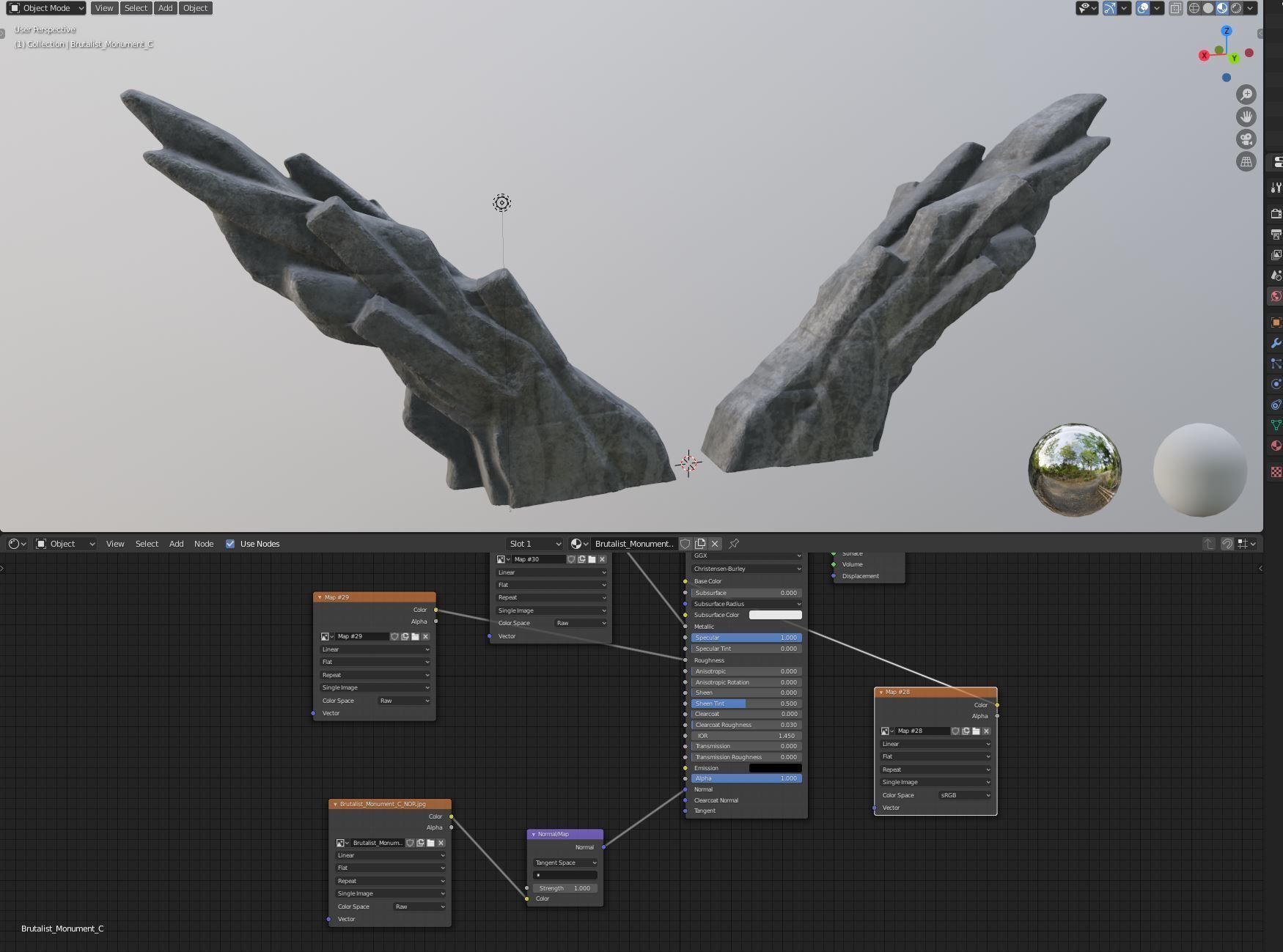Align view to the green Y axis

click(x=1235, y=58)
